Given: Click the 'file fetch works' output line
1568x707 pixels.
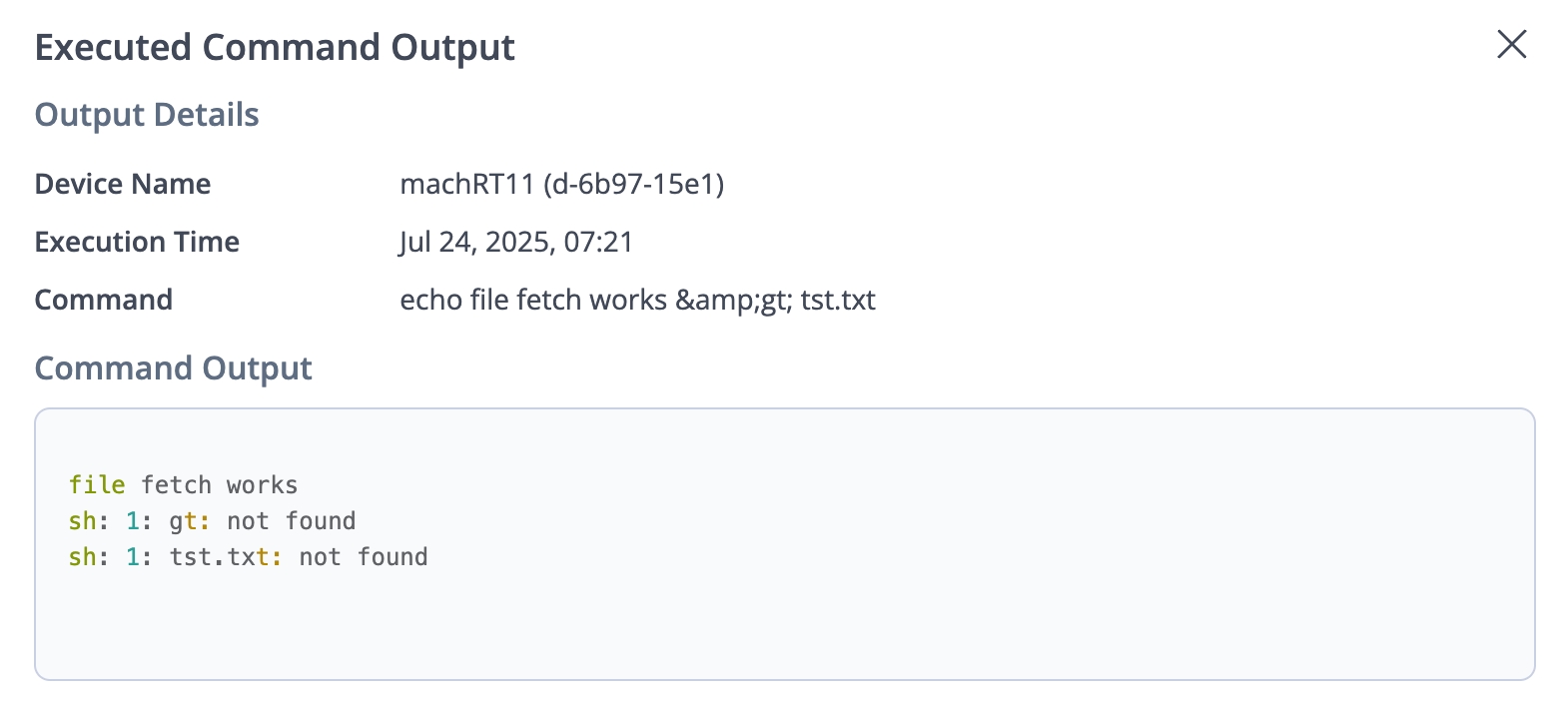Looking at the screenshot, I should pyautogui.click(x=184, y=485).
